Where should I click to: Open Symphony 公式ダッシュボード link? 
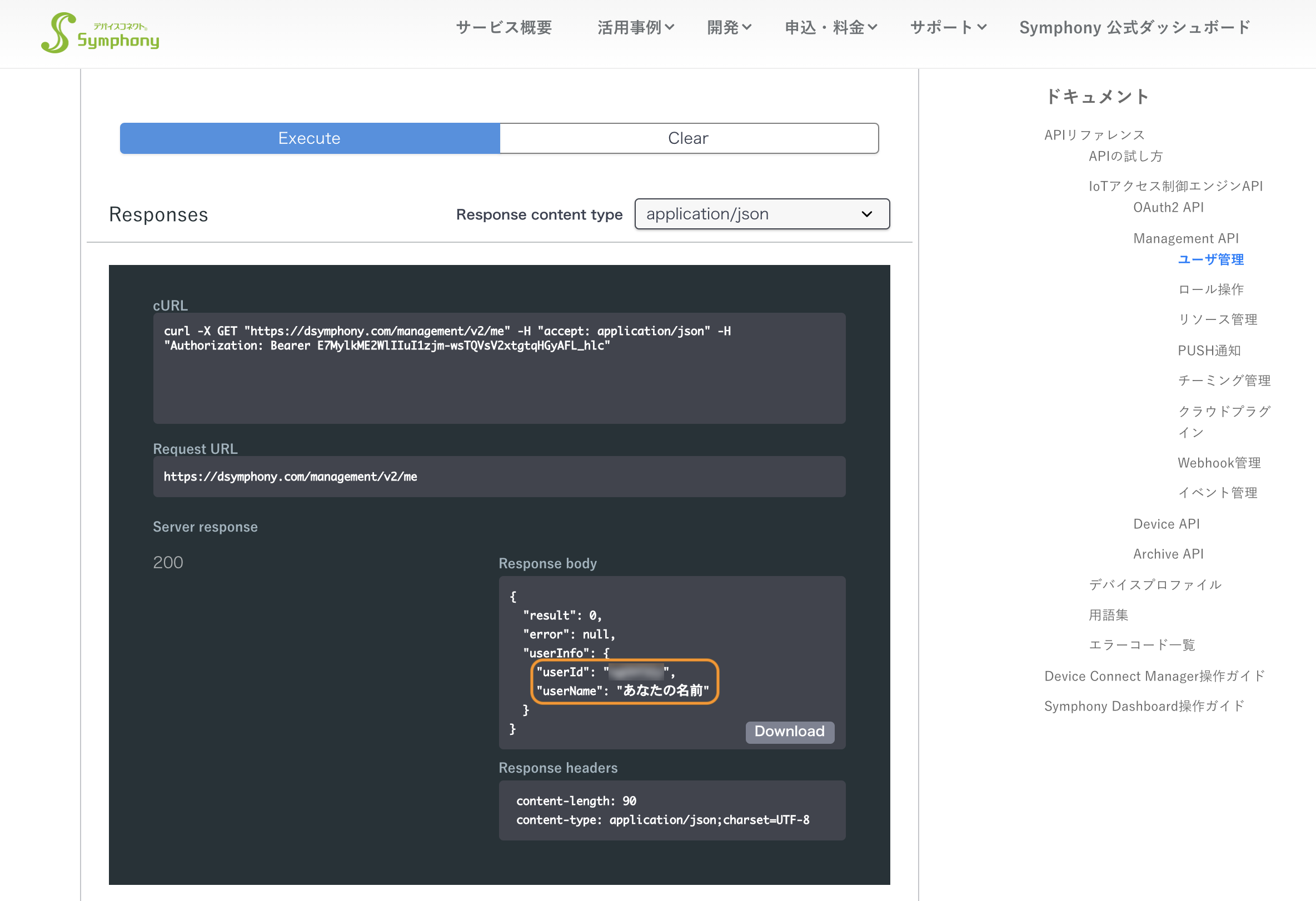point(1134,27)
